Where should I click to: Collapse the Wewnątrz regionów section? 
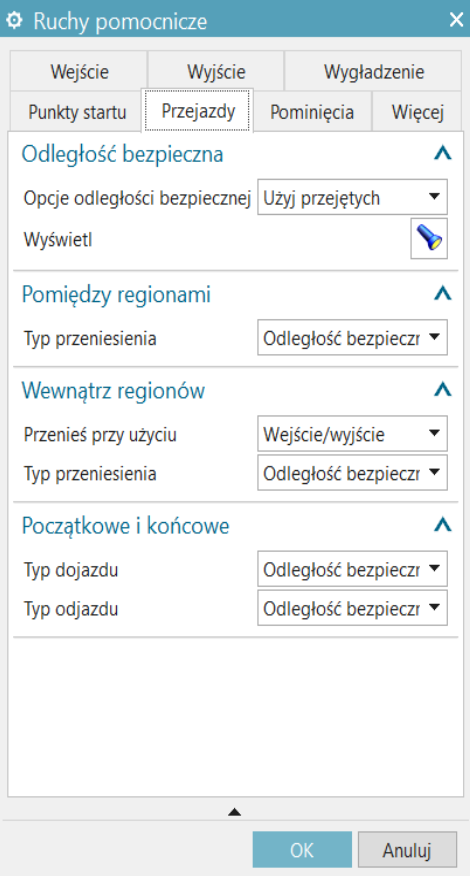point(443,390)
